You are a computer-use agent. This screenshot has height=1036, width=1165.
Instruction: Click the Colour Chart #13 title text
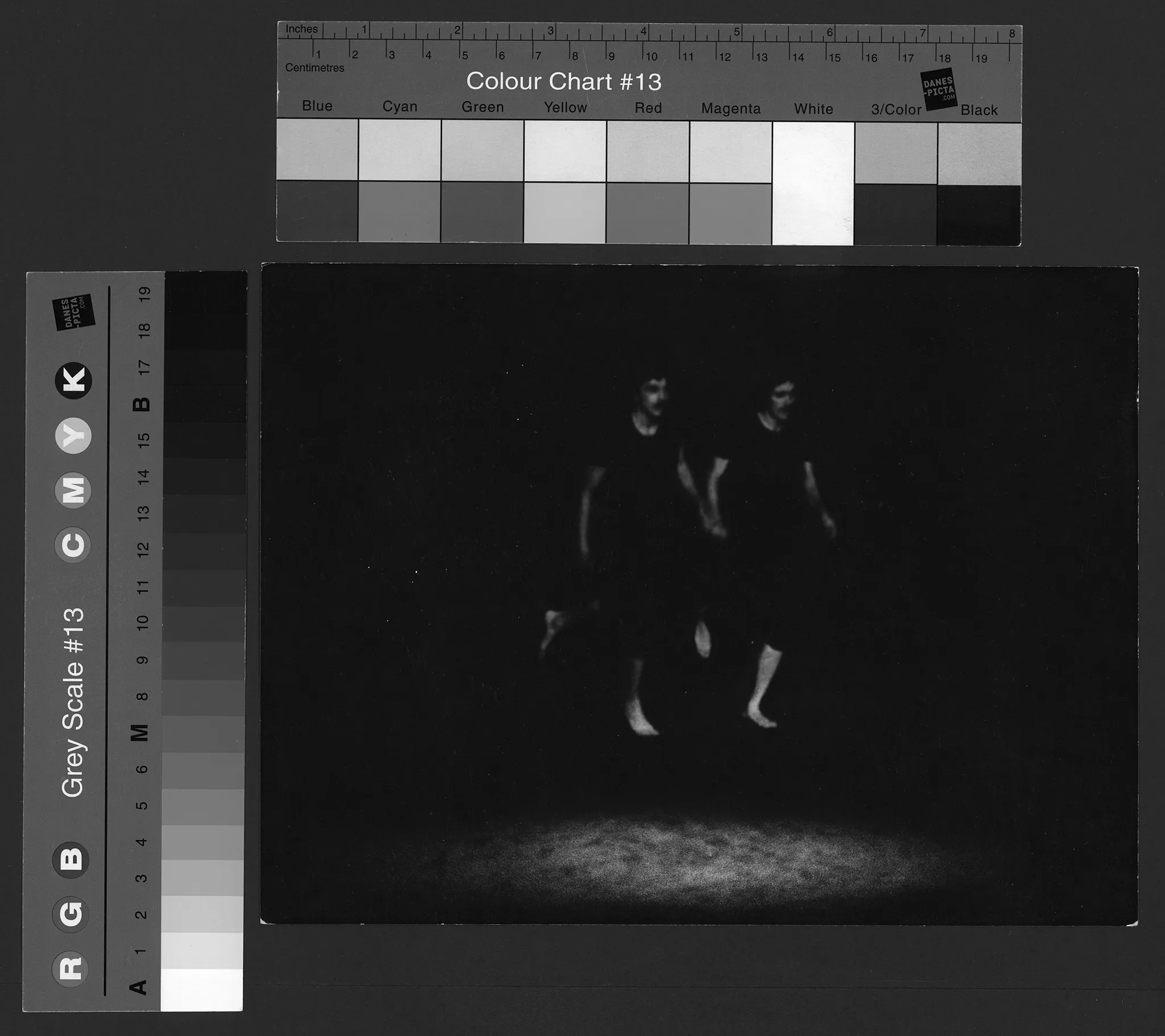(564, 81)
